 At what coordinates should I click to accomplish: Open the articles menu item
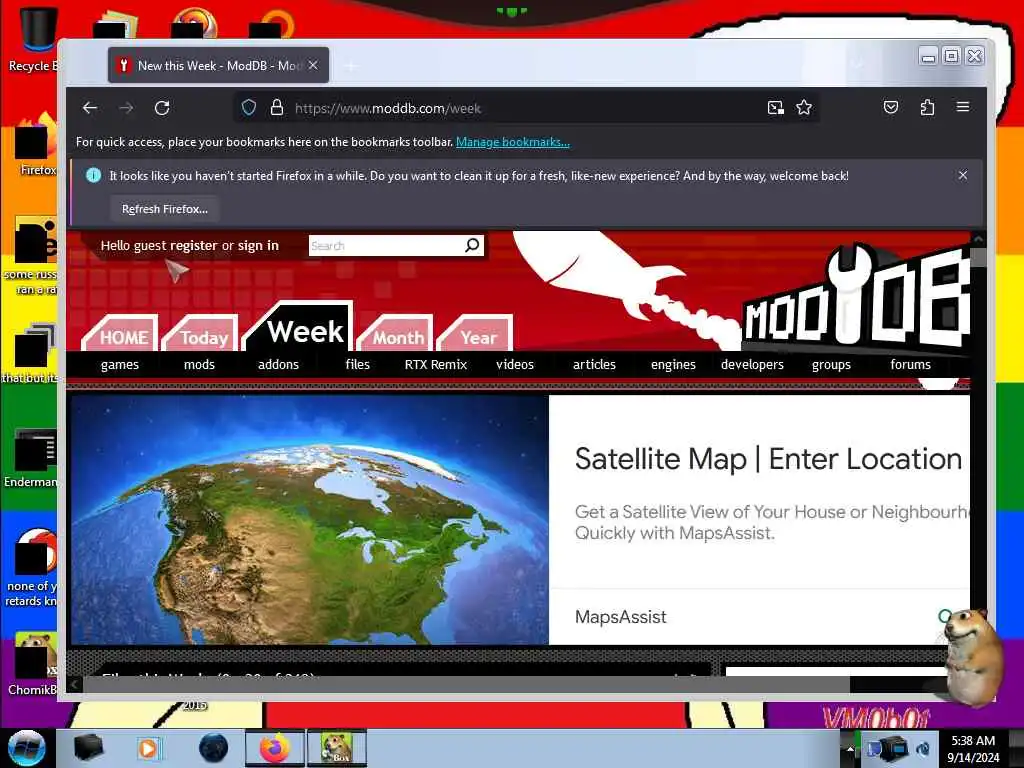coord(594,364)
